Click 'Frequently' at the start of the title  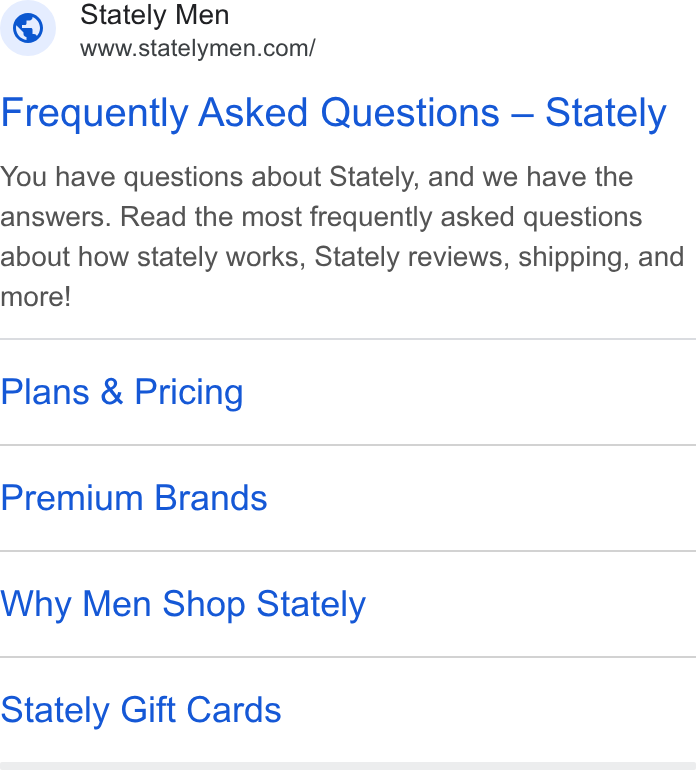pyautogui.click(x=95, y=113)
